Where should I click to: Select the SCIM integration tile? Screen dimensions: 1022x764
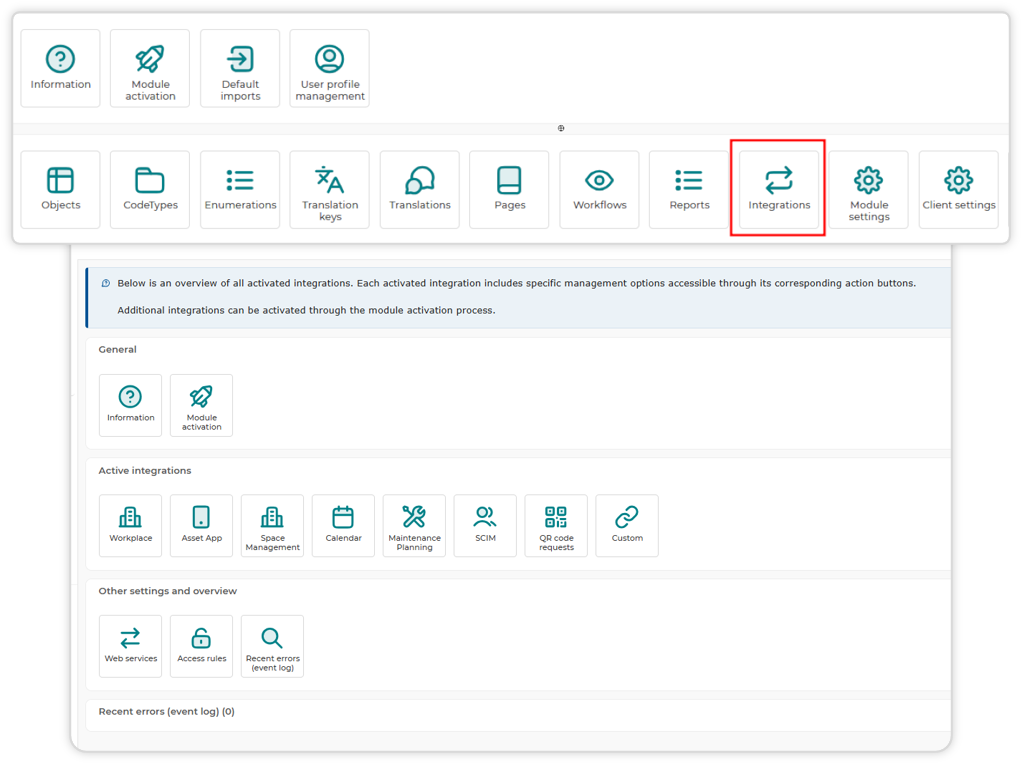(485, 525)
